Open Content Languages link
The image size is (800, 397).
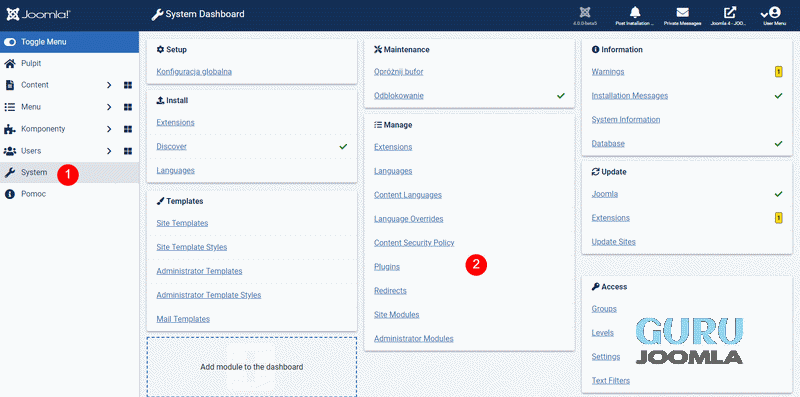[408, 195]
